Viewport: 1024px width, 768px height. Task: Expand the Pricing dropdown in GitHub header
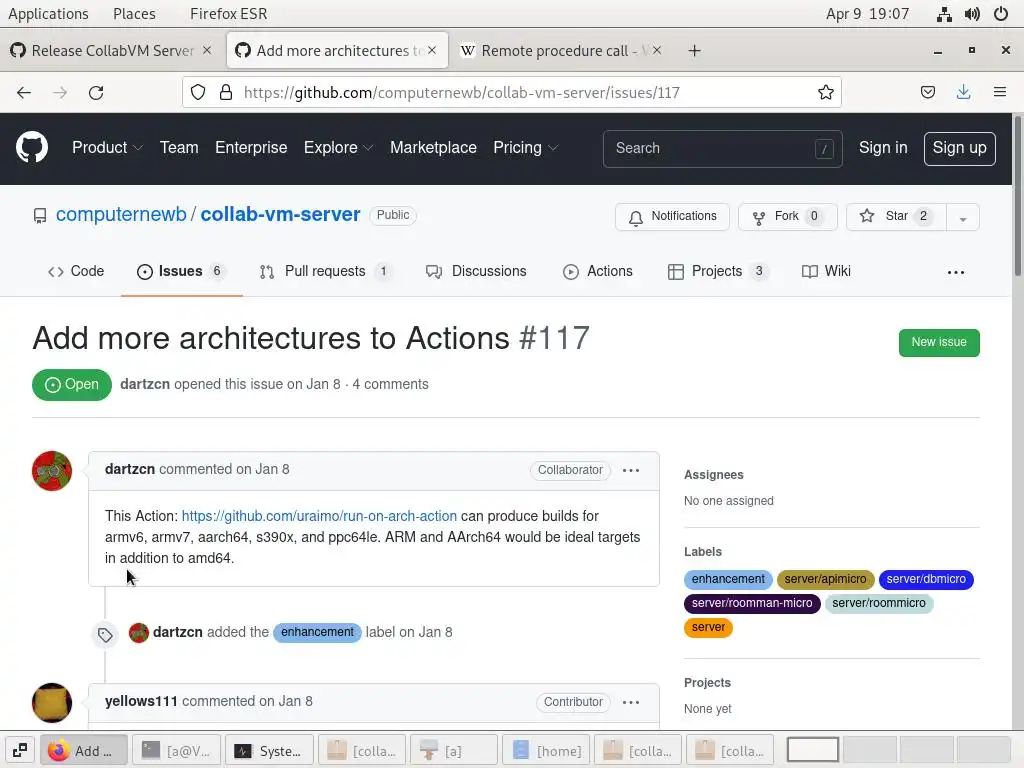tap(525, 148)
